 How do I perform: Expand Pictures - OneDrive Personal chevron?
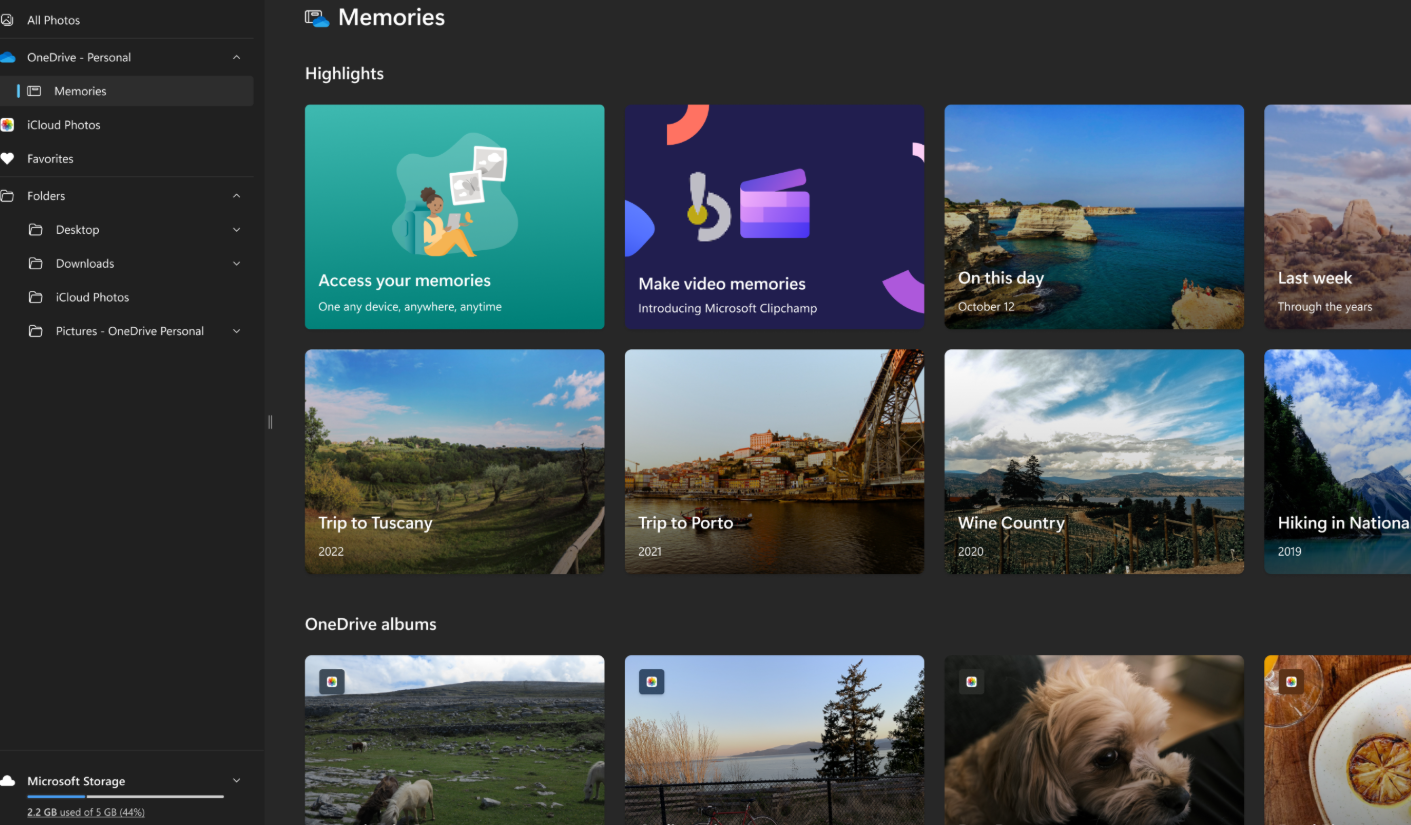(x=236, y=331)
